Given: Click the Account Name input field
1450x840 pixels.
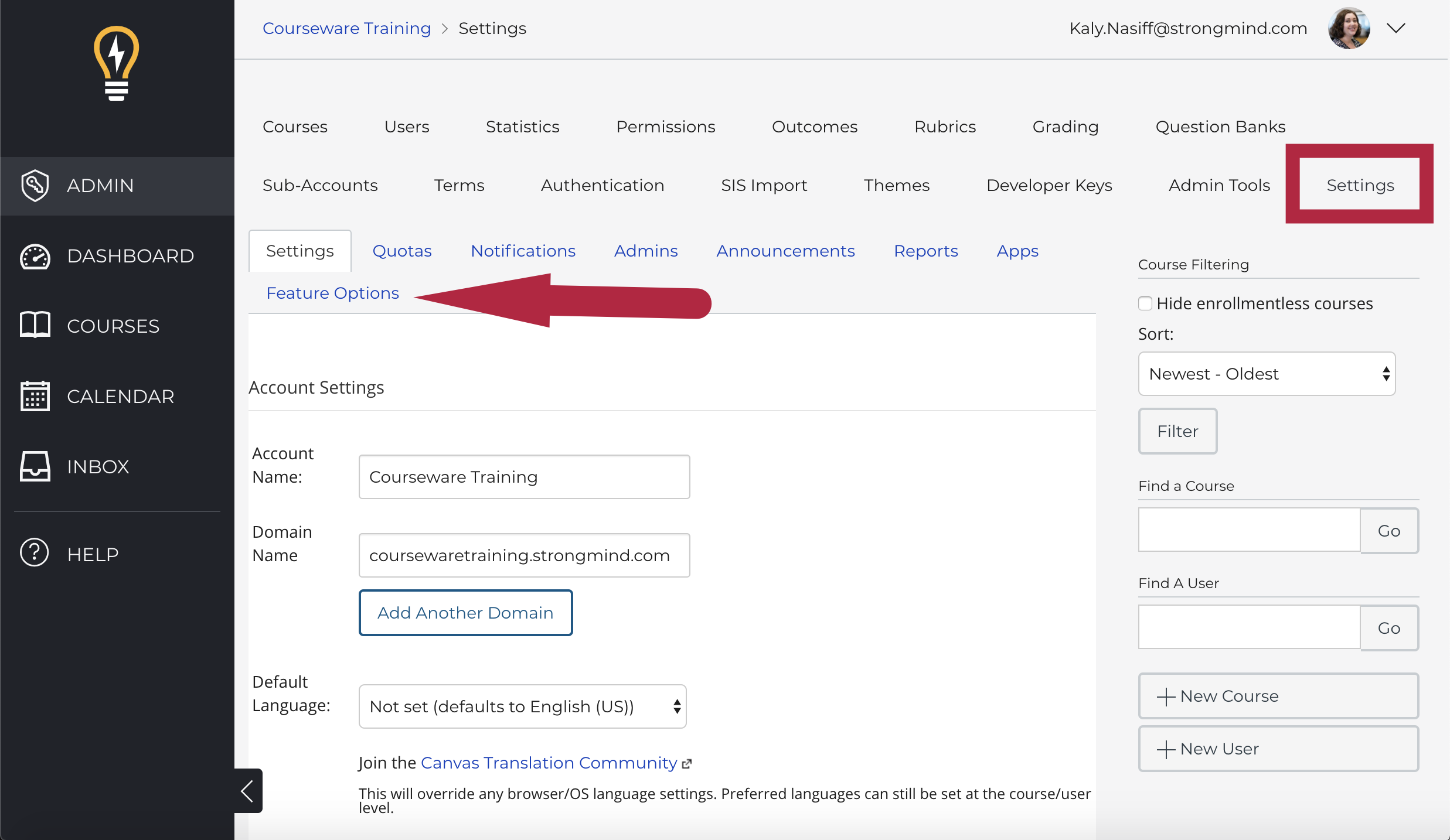Looking at the screenshot, I should point(524,477).
